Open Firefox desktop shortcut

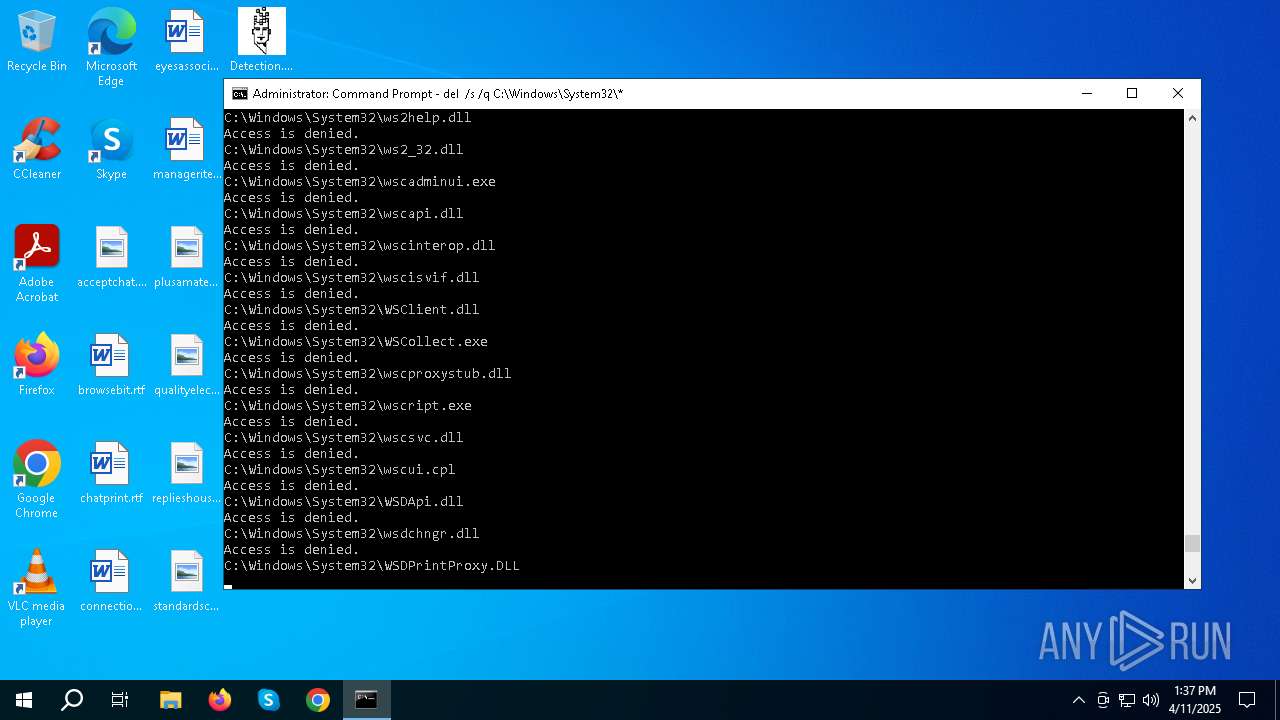(37, 365)
